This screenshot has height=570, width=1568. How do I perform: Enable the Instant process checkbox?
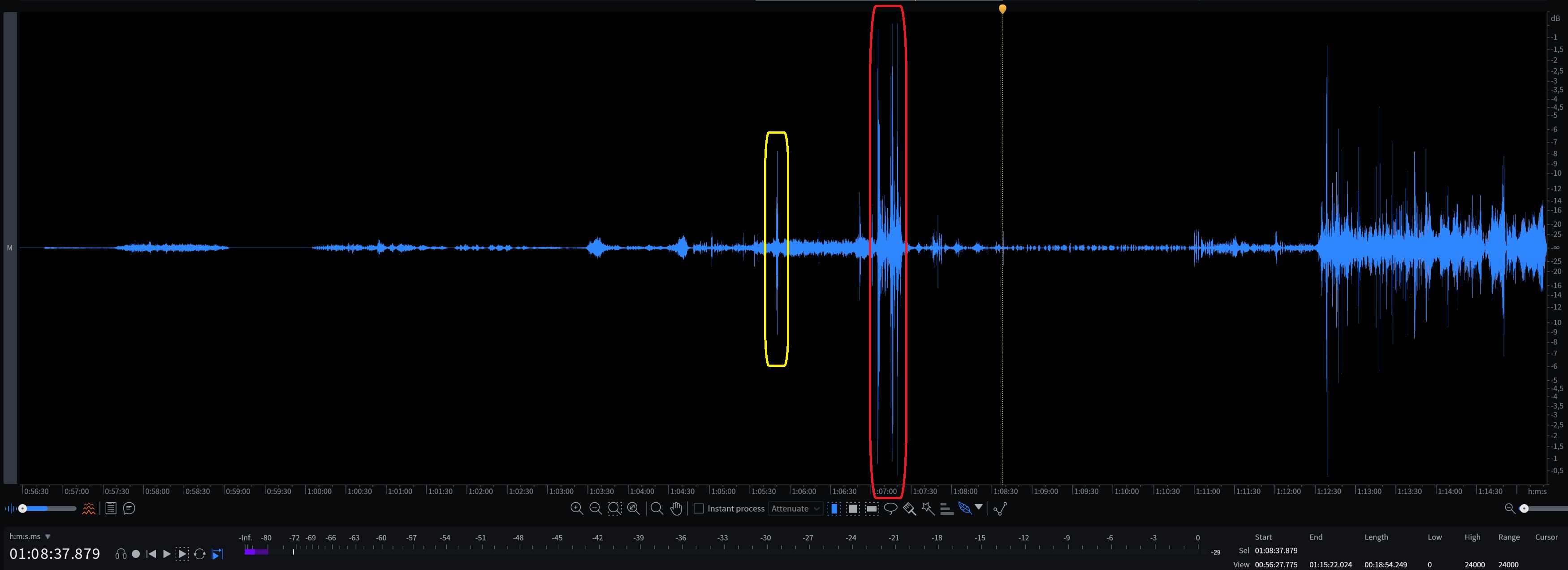(x=699, y=509)
